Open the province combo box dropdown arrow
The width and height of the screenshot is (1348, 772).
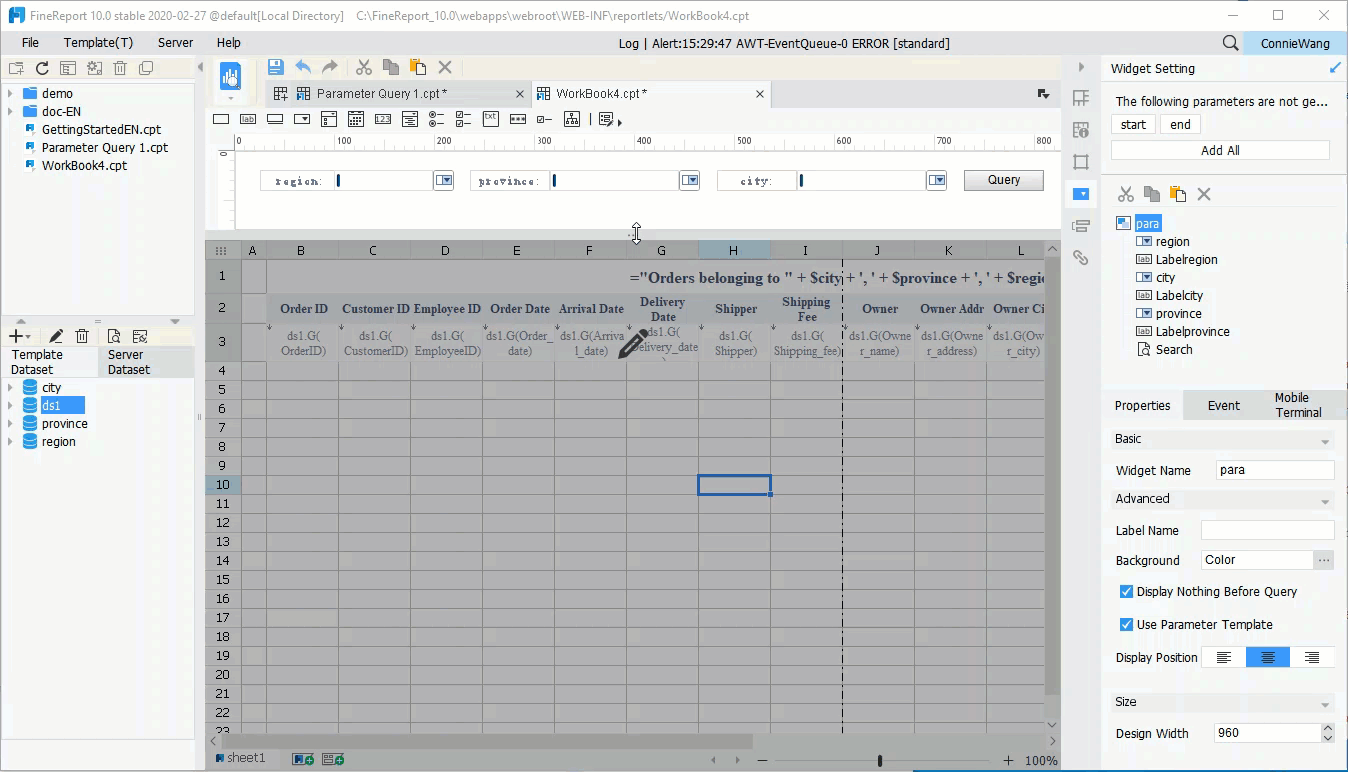689,180
